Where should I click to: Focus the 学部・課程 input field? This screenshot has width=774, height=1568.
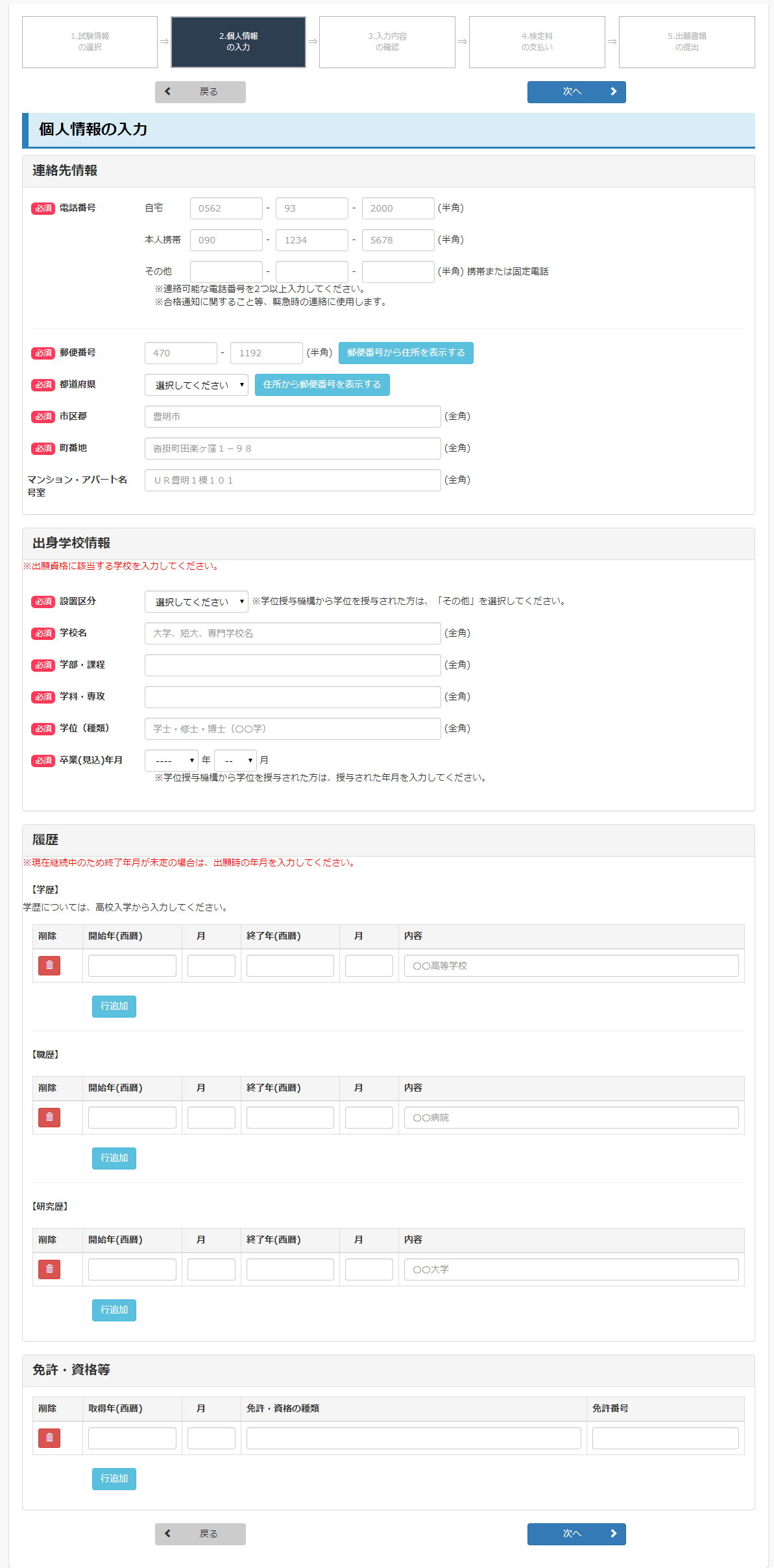coord(293,665)
